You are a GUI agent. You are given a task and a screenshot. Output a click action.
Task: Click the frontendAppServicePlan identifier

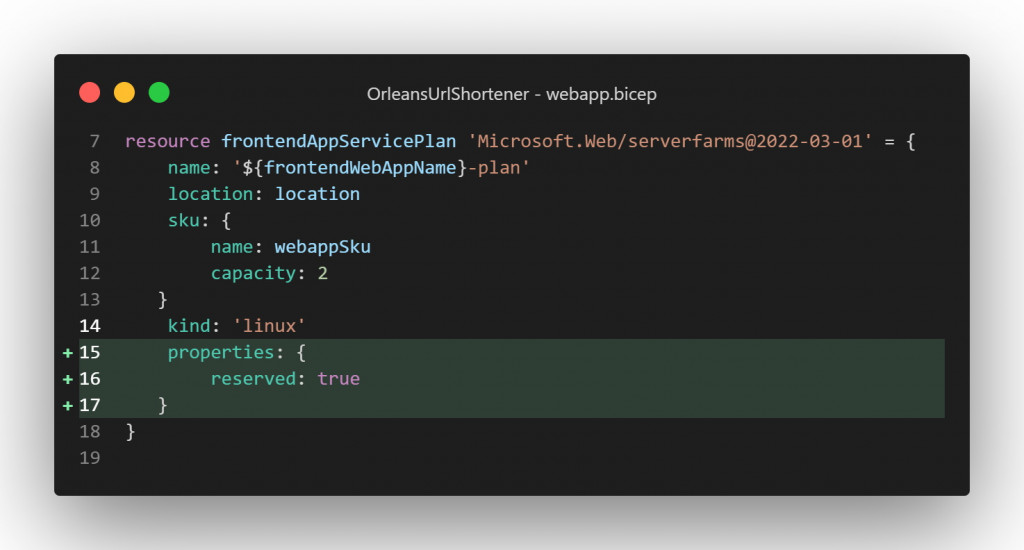tap(339, 142)
